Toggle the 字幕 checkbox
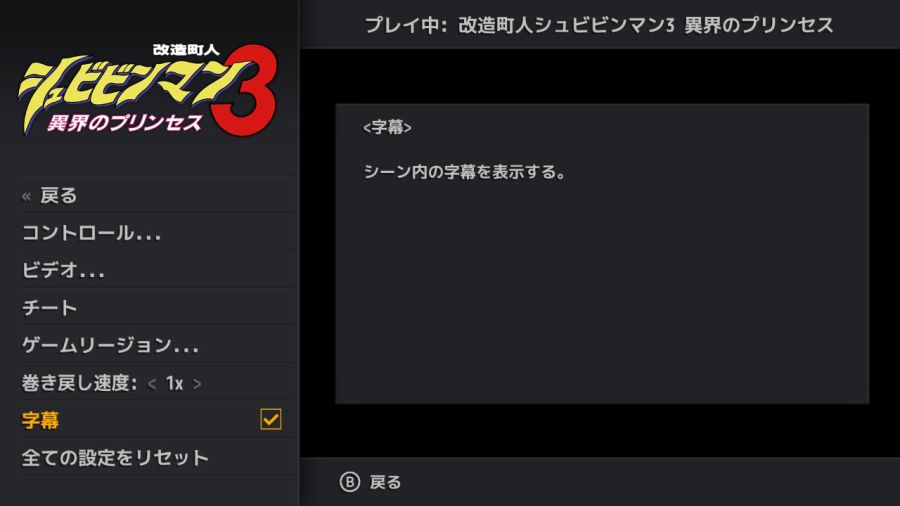The height and width of the screenshot is (506, 900). pos(271,419)
